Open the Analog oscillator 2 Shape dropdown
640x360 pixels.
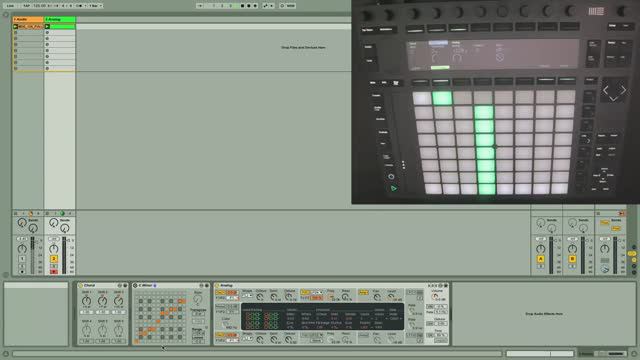pyautogui.click(x=247, y=338)
